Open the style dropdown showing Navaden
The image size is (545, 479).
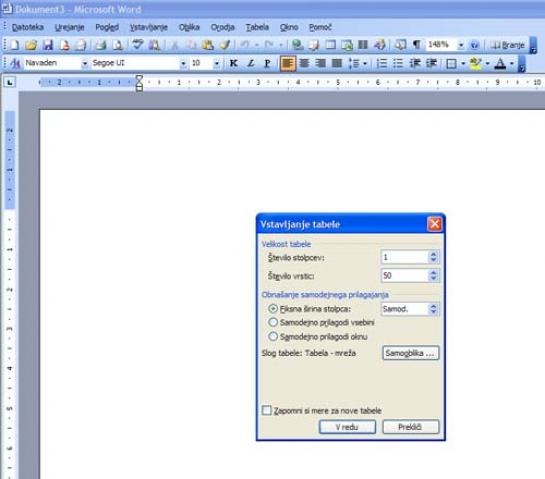coord(84,64)
